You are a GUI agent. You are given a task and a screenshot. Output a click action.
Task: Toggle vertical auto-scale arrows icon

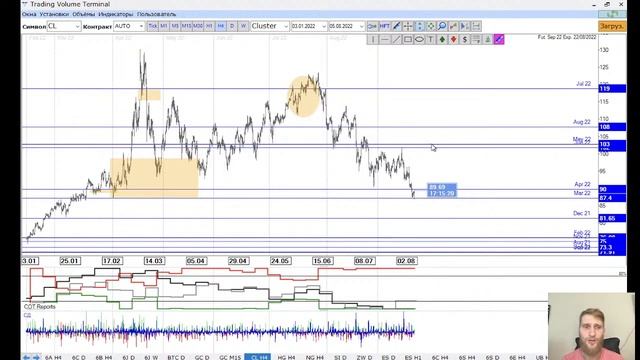click(x=419, y=26)
